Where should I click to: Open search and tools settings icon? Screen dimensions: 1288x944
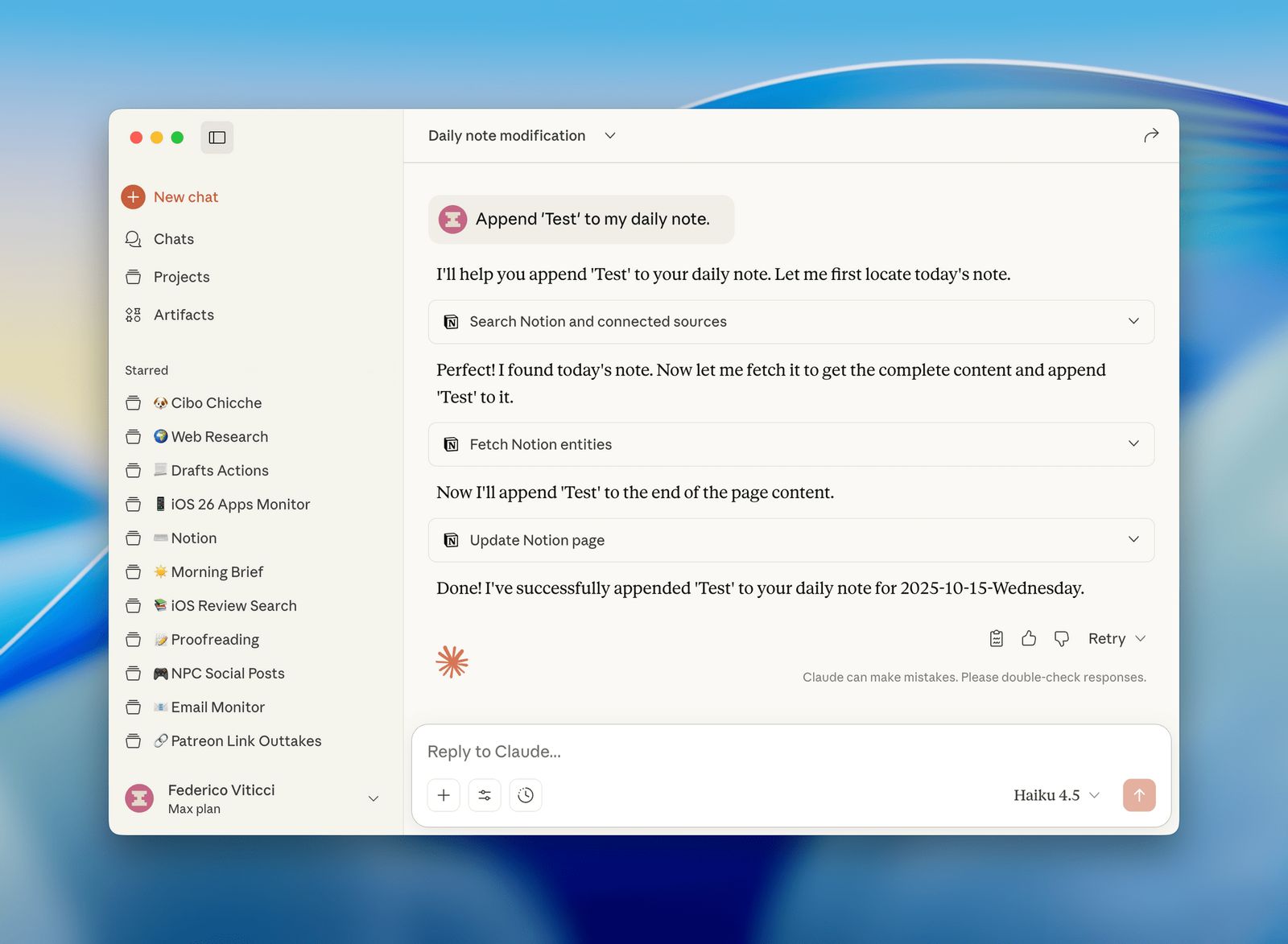click(x=485, y=795)
